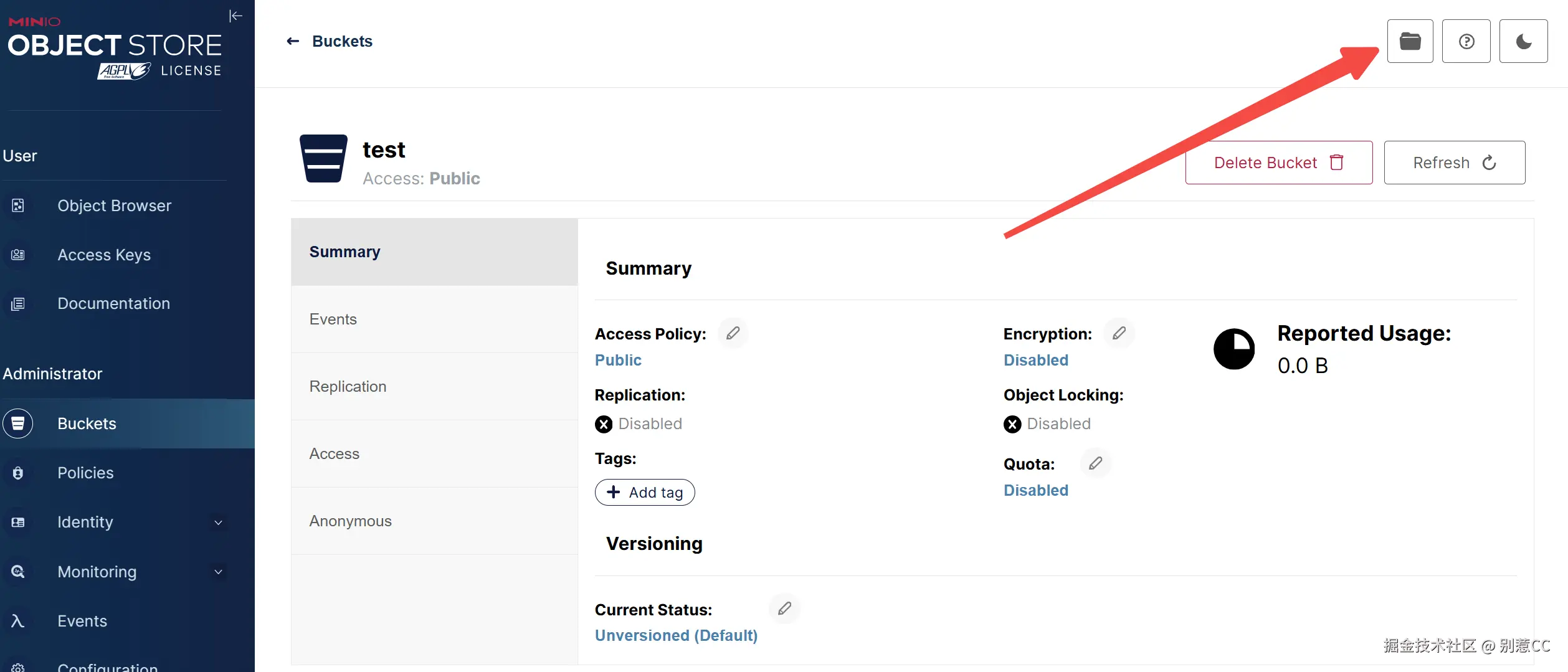Image resolution: width=1568 pixels, height=672 pixels.
Task: Edit the Access Policy pencil icon
Action: [733, 333]
